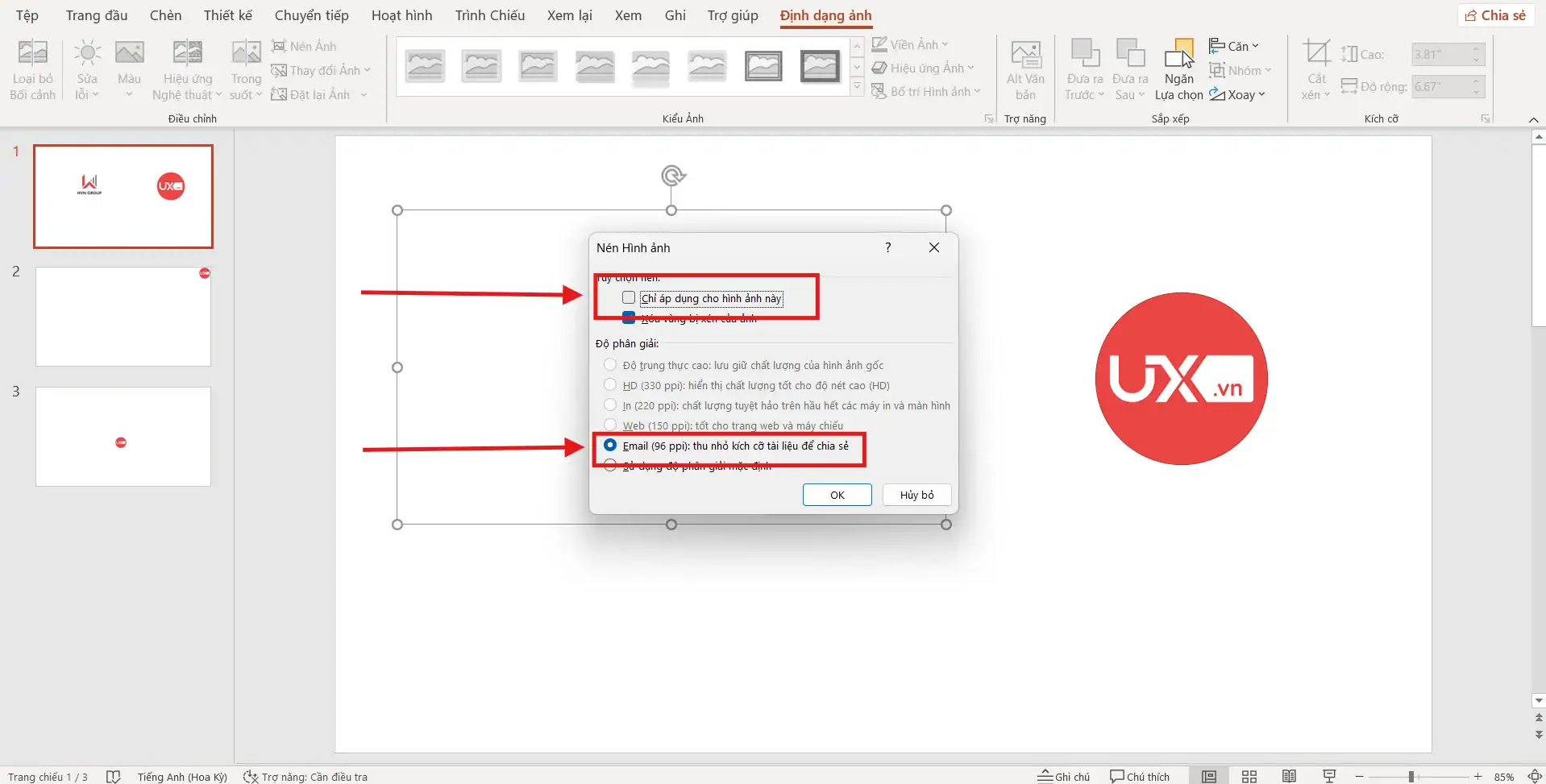This screenshot has width=1546, height=784.
Task: Select Email (96 ppi) radio option
Action: [610, 446]
